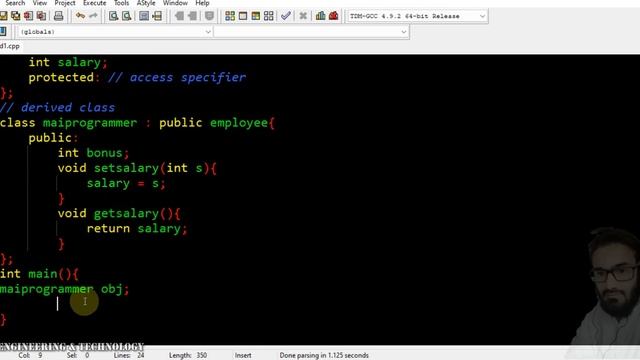Redo the last undone edit
Image resolution: width=640 pixels, height=360 pixels.
pyautogui.click(x=93, y=16)
